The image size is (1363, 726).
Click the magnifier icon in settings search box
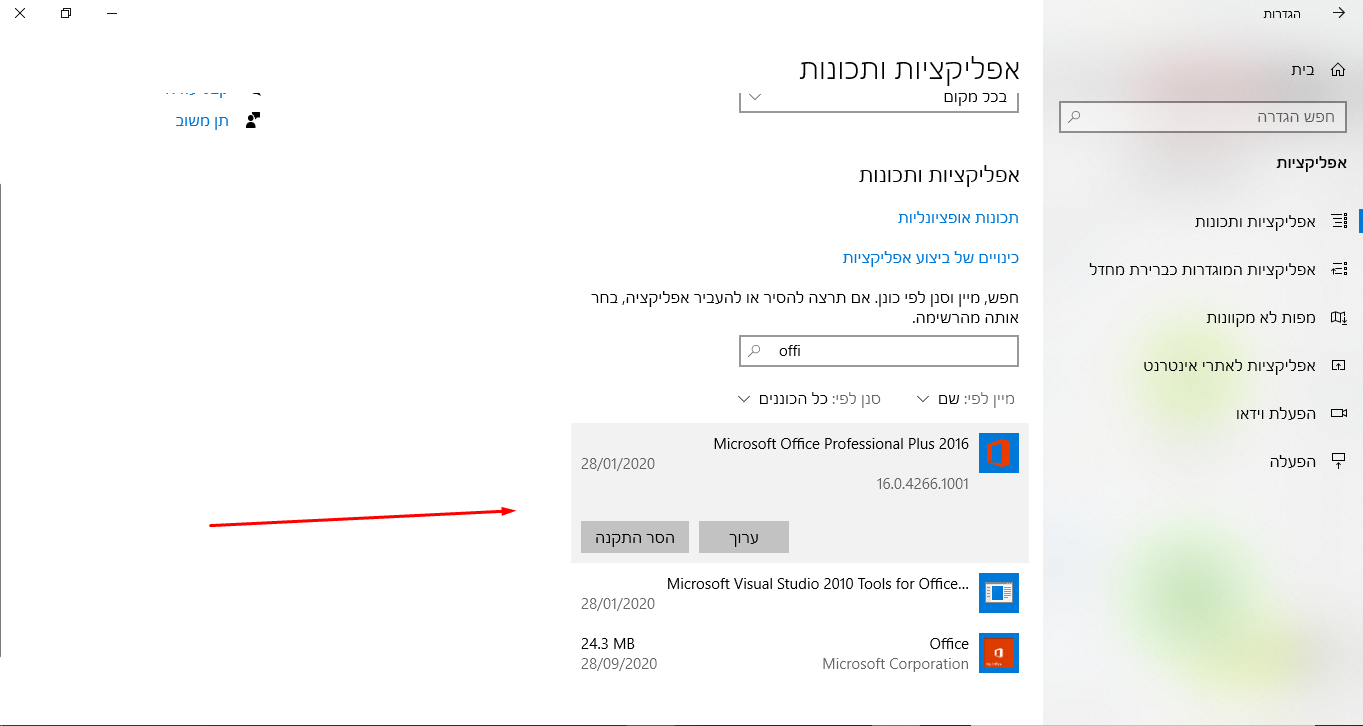(x=1075, y=116)
